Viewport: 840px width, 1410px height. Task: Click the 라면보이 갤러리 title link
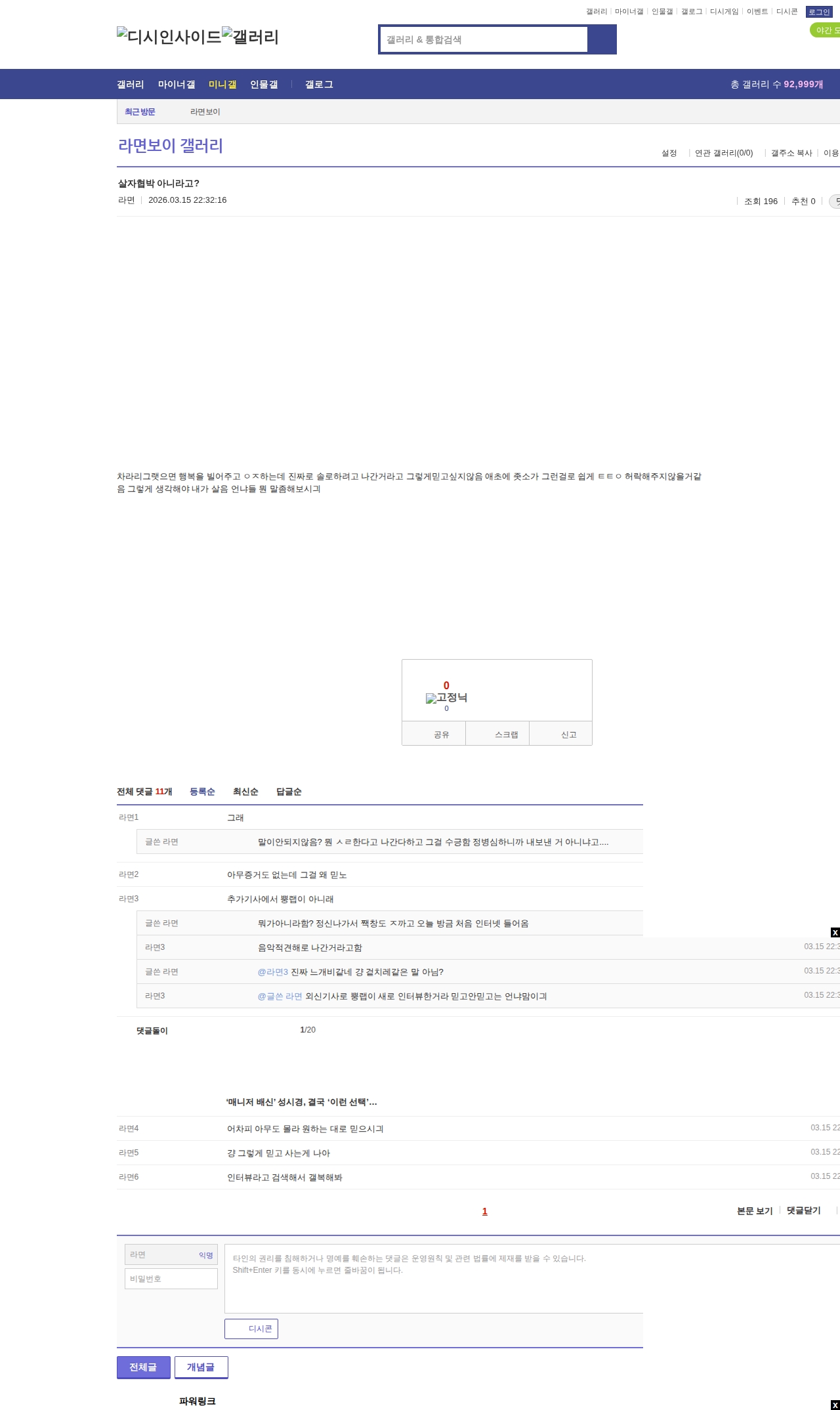coord(171,146)
